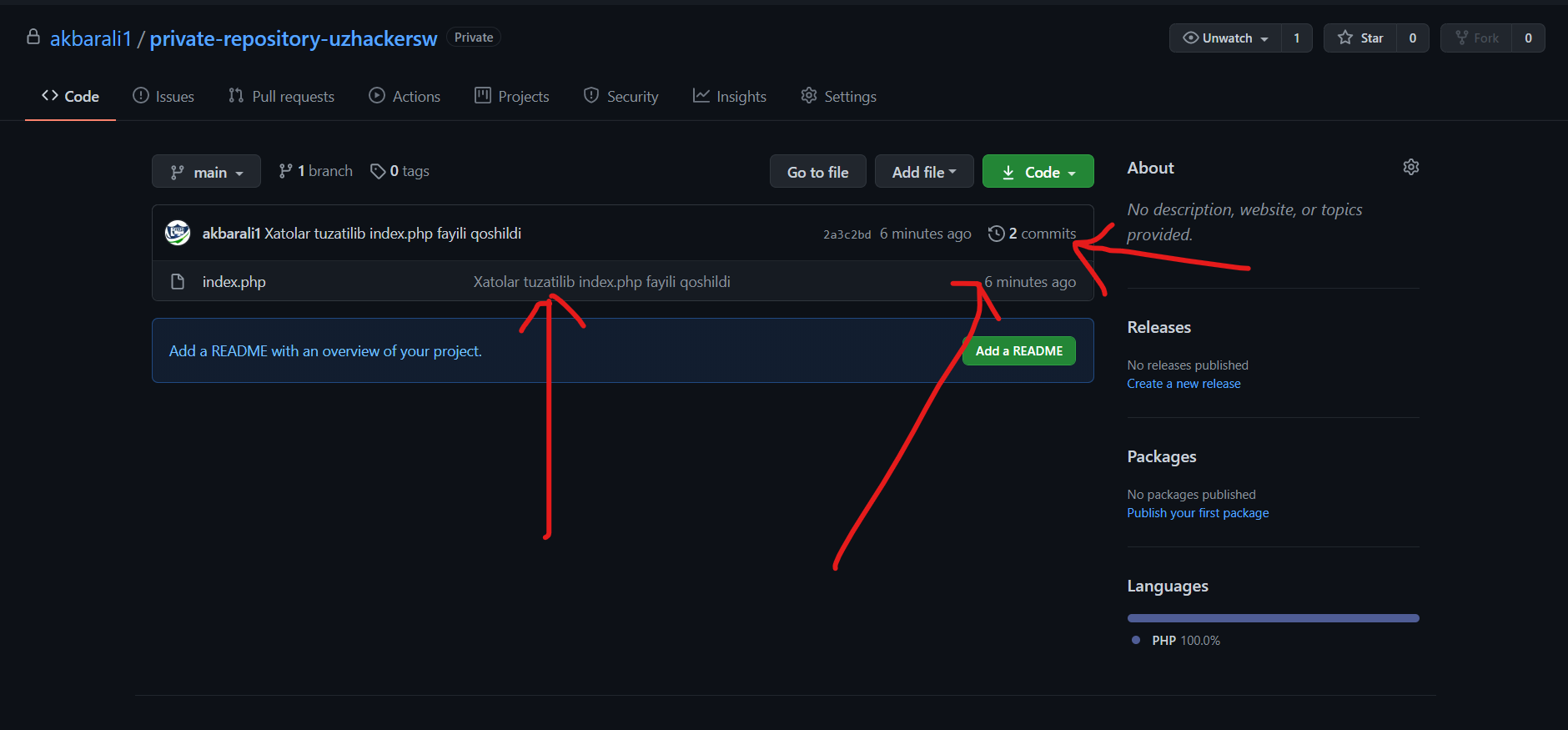Click the star count next to Star
Image resolution: width=1568 pixels, height=730 pixels.
[1413, 38]
